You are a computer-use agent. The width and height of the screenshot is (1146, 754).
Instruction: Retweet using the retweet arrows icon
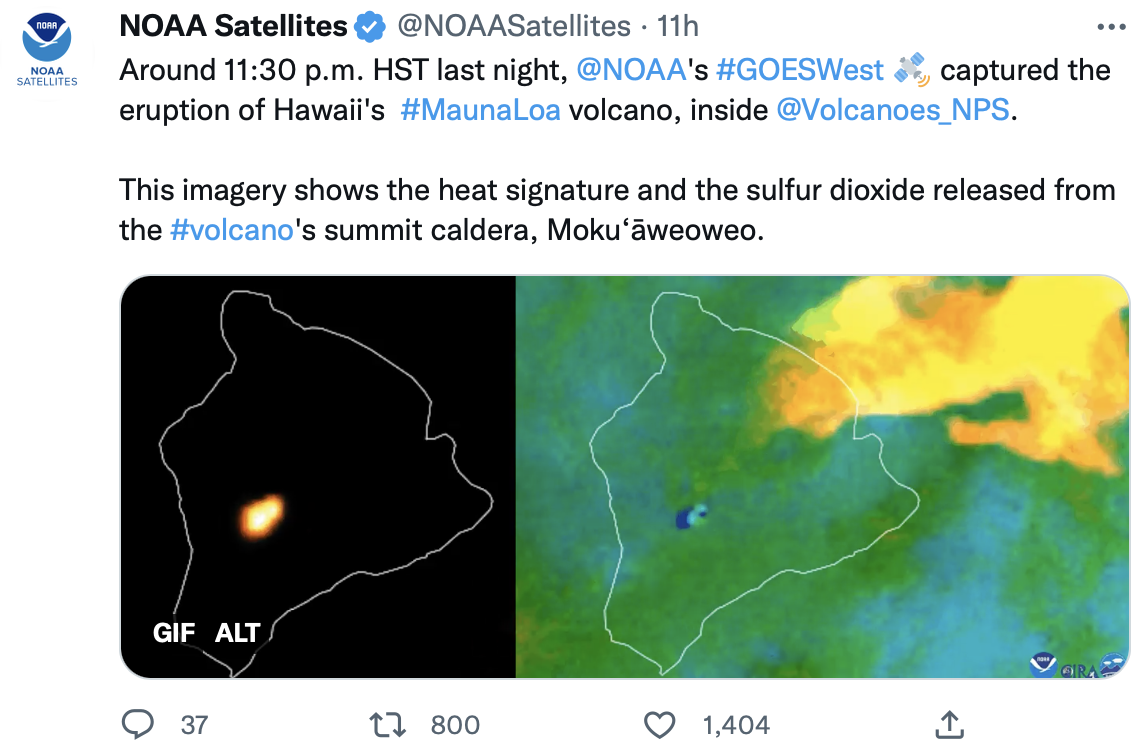point(387,725)
